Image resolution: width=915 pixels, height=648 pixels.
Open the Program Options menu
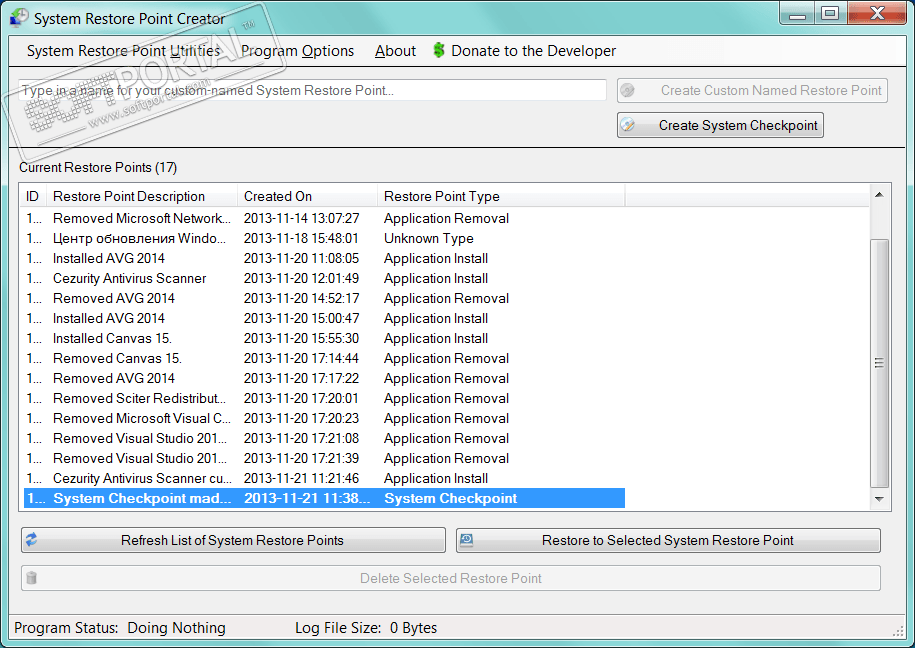click(x=298, y=51)
